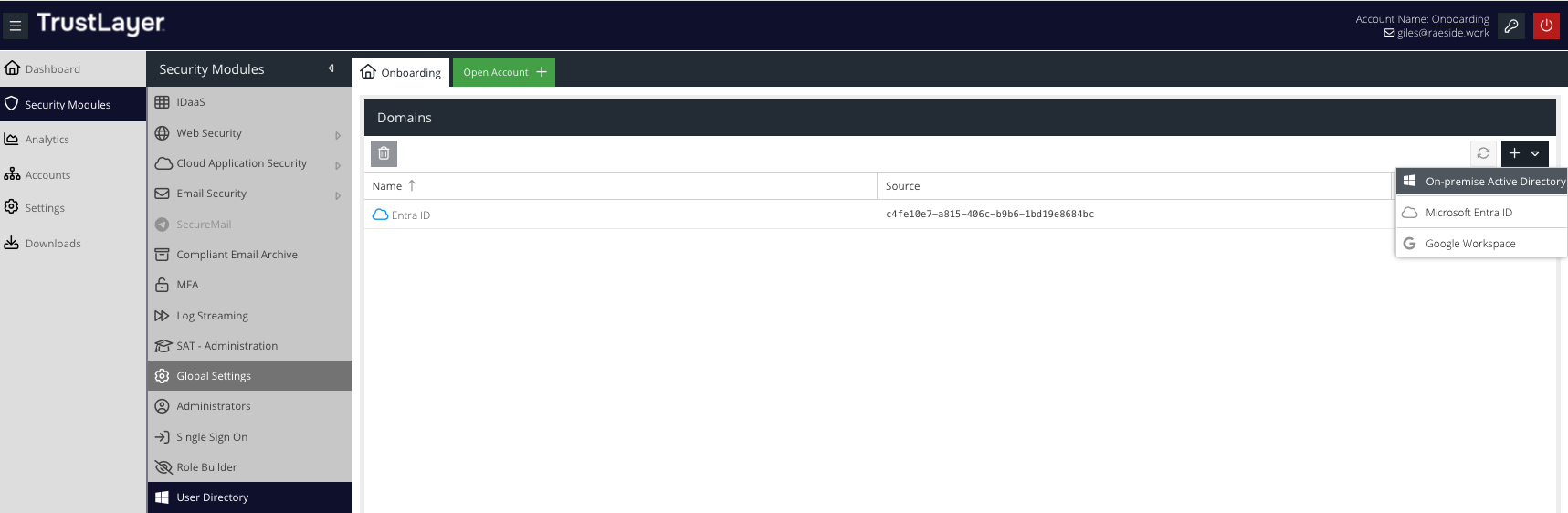
Task: Click the Administrators person icon
Action: [162, 406]
